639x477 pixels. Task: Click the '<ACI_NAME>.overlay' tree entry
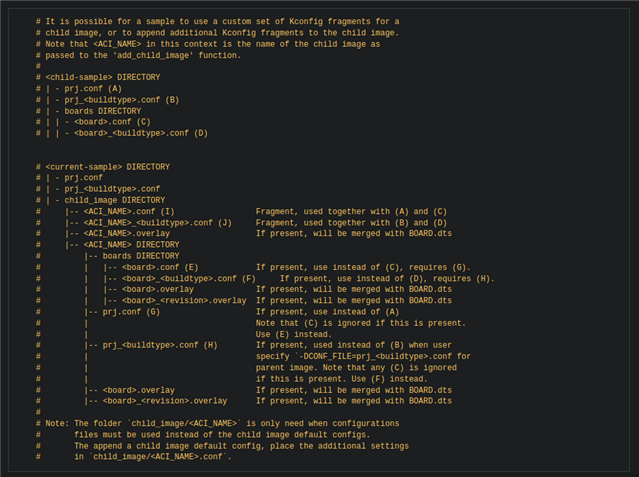(x=126, y=234)
